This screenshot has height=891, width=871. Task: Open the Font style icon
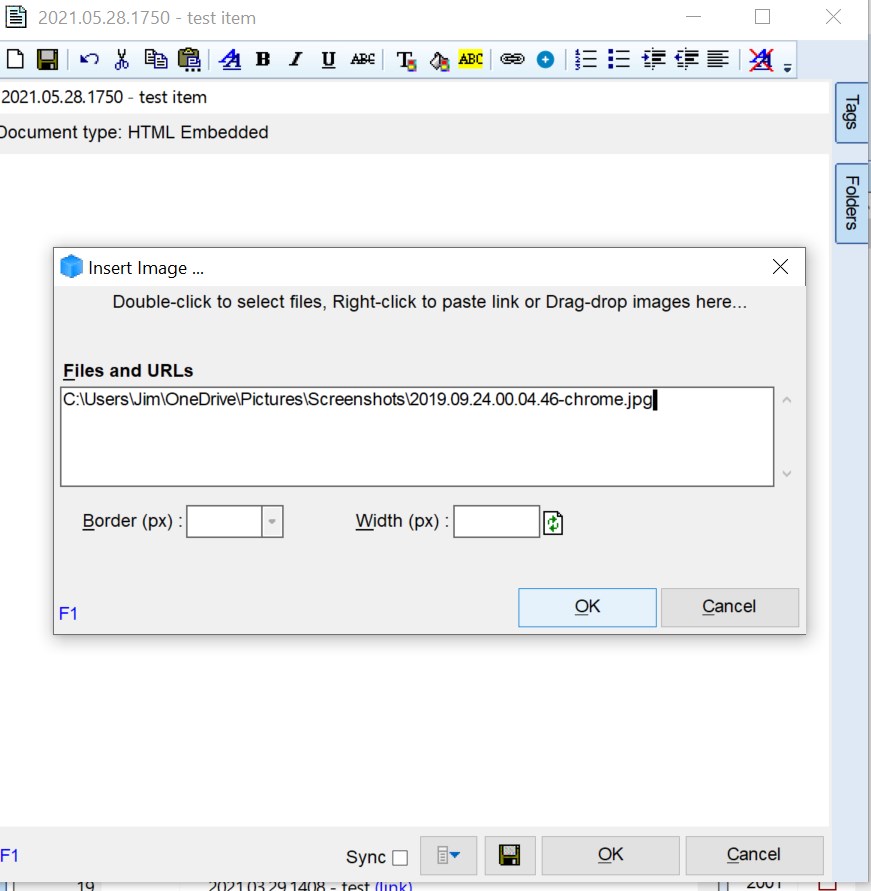[x=230, y=59]
